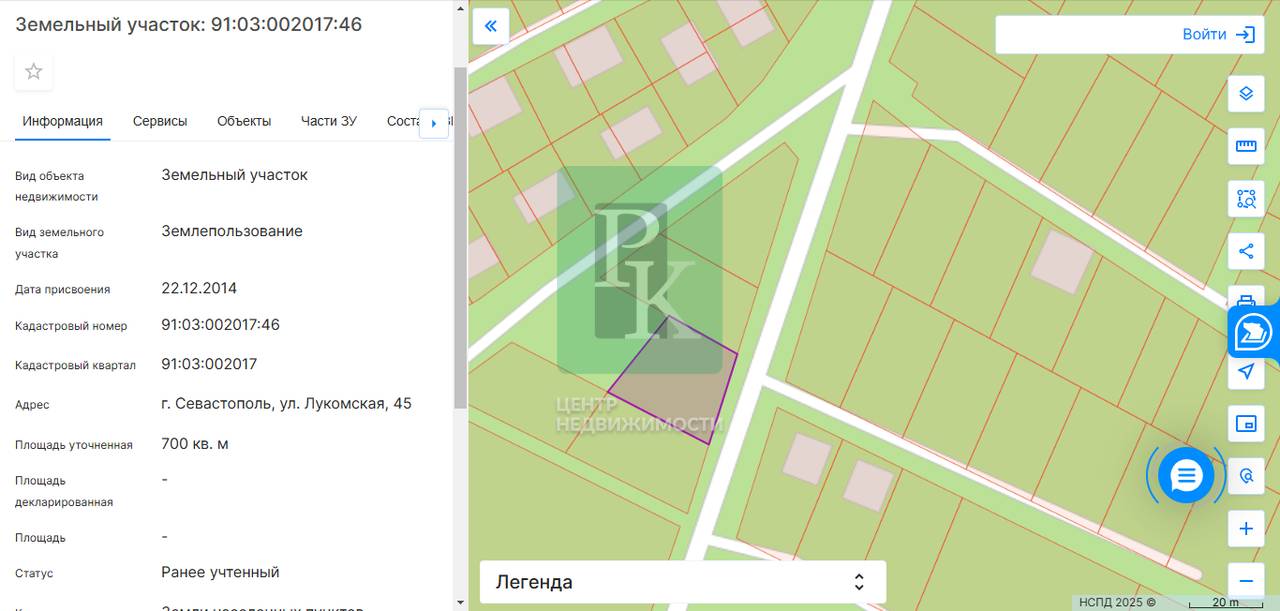
Task: Open the overview mini-map icon
Action: [x=1246, y=424]
